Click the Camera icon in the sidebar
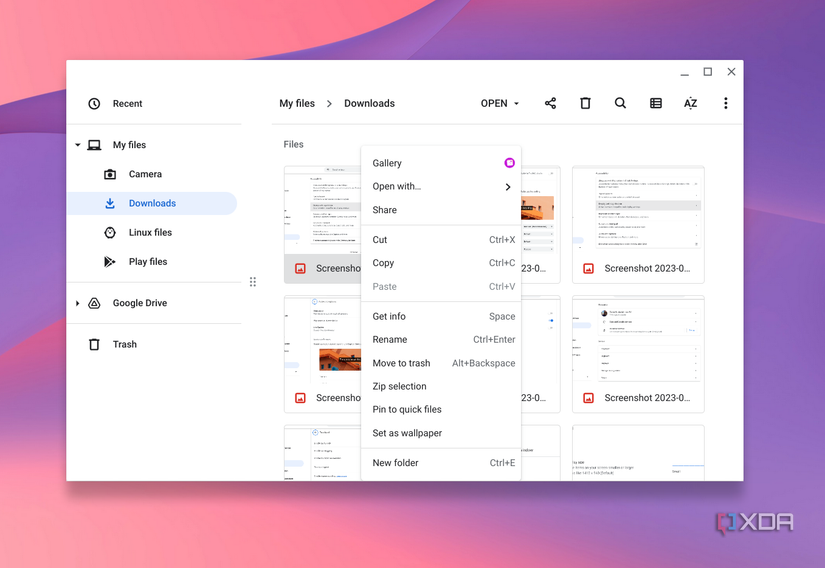 click(110, 174)
